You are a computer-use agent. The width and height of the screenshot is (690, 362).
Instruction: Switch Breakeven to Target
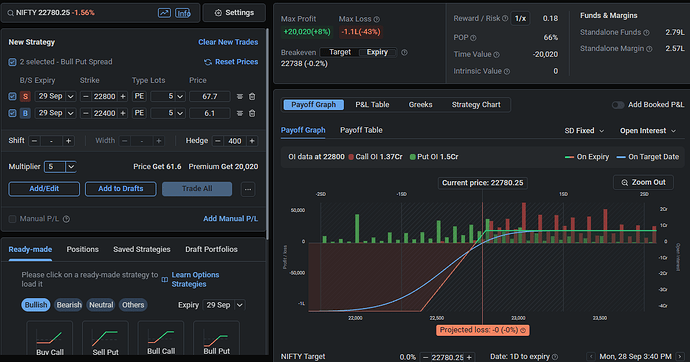(340, 52)
